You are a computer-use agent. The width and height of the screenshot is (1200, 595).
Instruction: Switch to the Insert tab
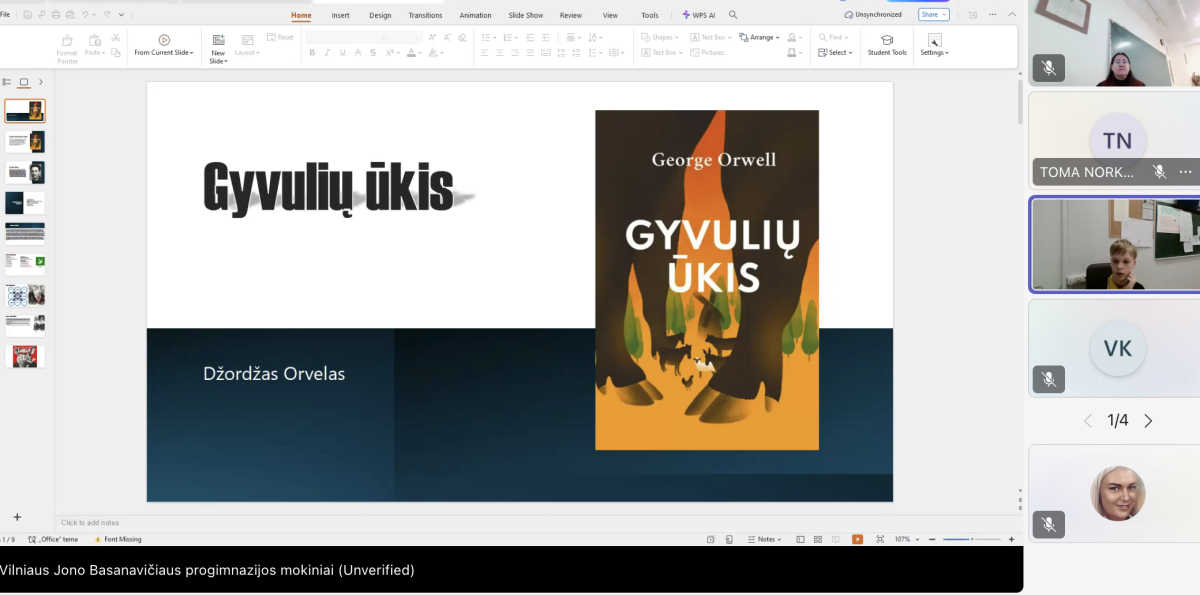340,15
